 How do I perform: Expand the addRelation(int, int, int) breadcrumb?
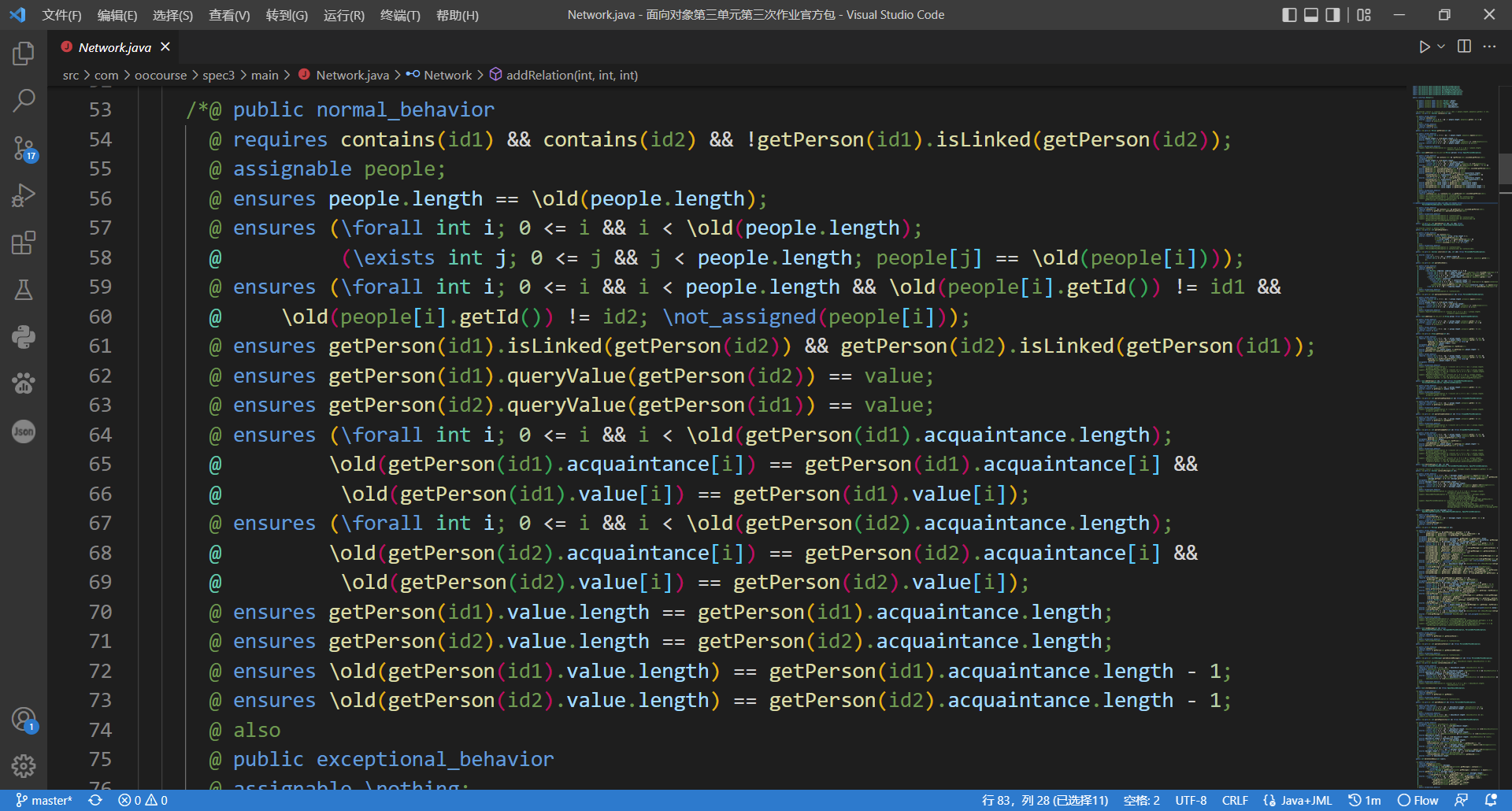[x=564, y=75]
